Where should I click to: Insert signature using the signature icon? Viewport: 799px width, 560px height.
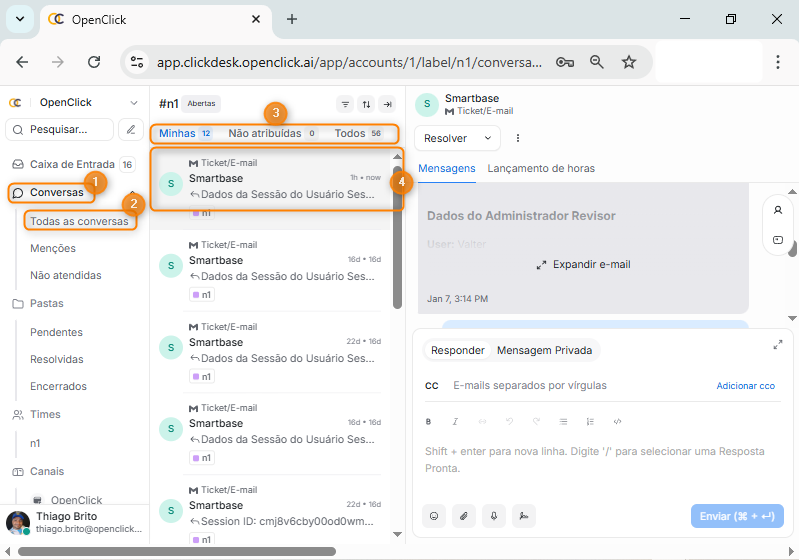[521, 516]
